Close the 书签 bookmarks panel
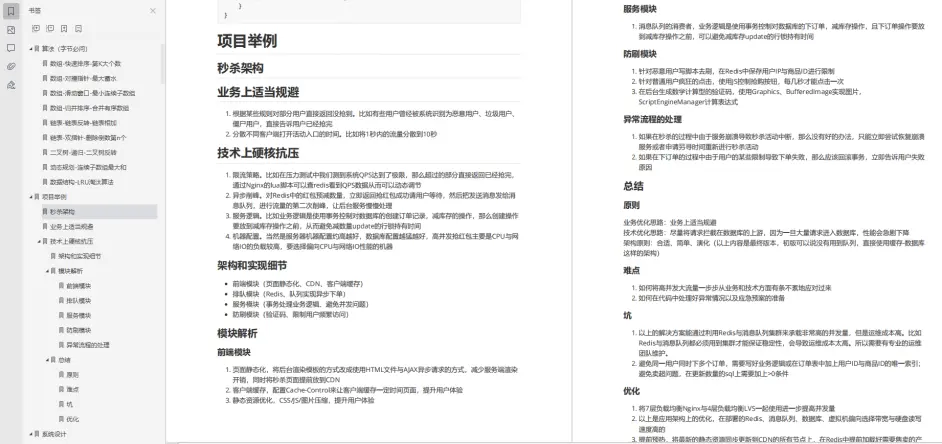 coord(153,11)
